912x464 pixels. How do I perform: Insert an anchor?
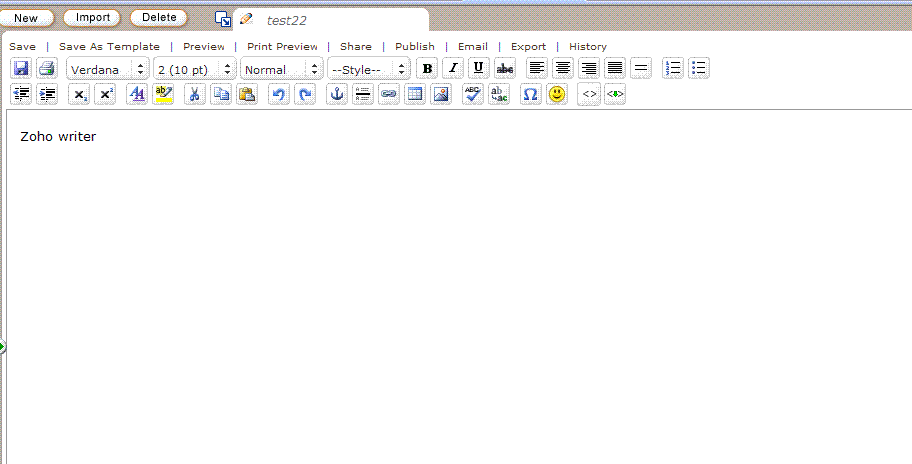pyautogui.click(x=337, y=94)
